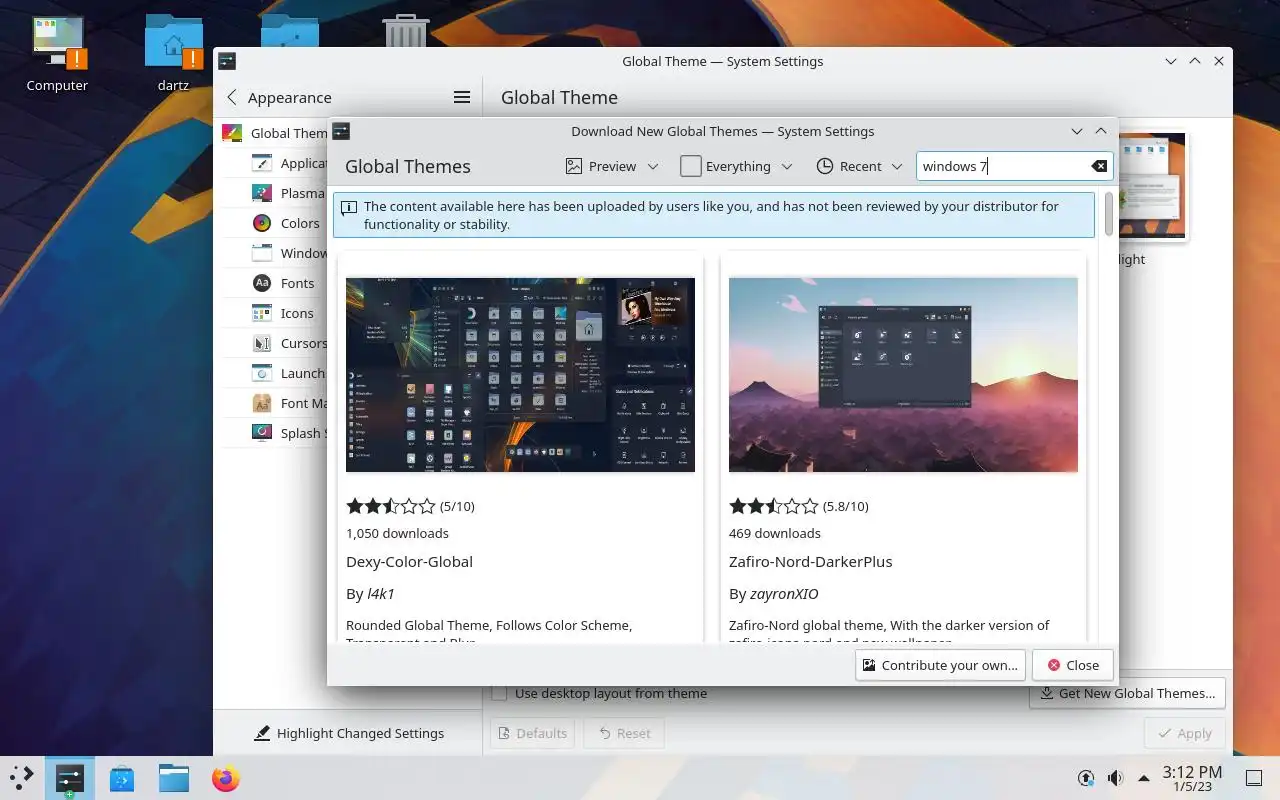
Task: Go back from Appearance section
Action: click(232, 97)
